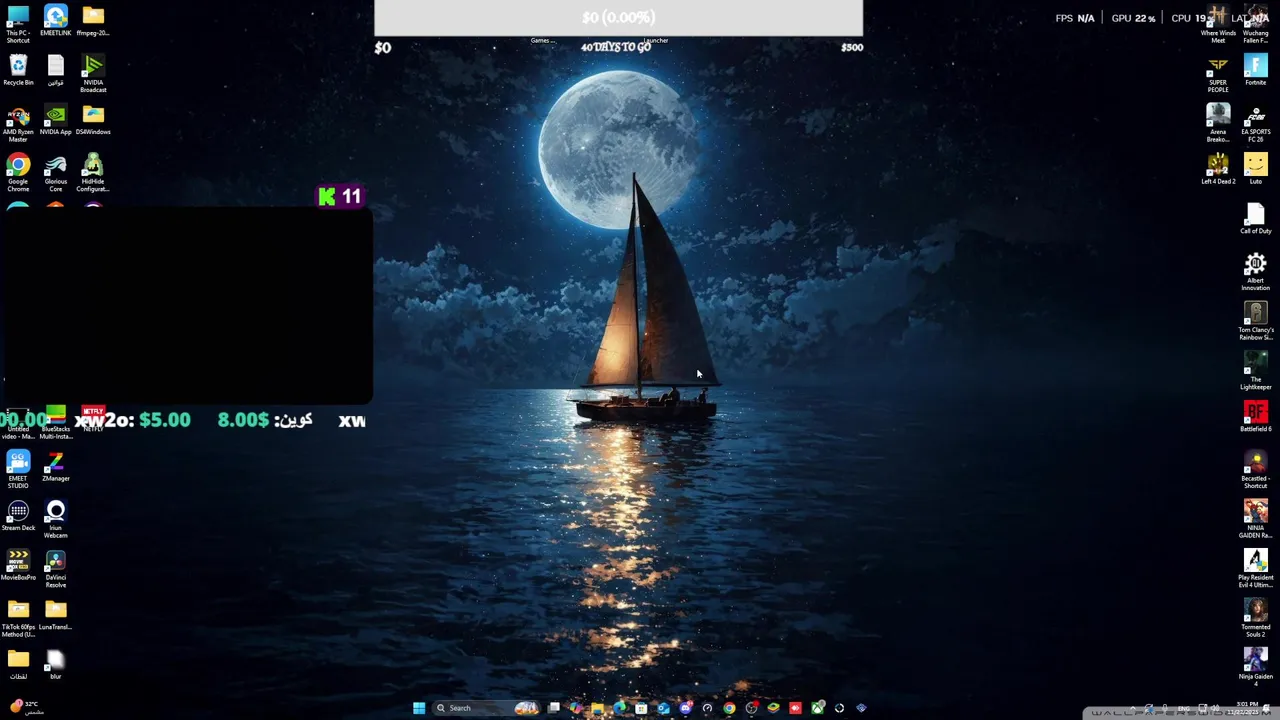The height and width of the screenshot is (720, 1280).
Task: Launch Tormented Souls 2
Action: coord(1255,619)
